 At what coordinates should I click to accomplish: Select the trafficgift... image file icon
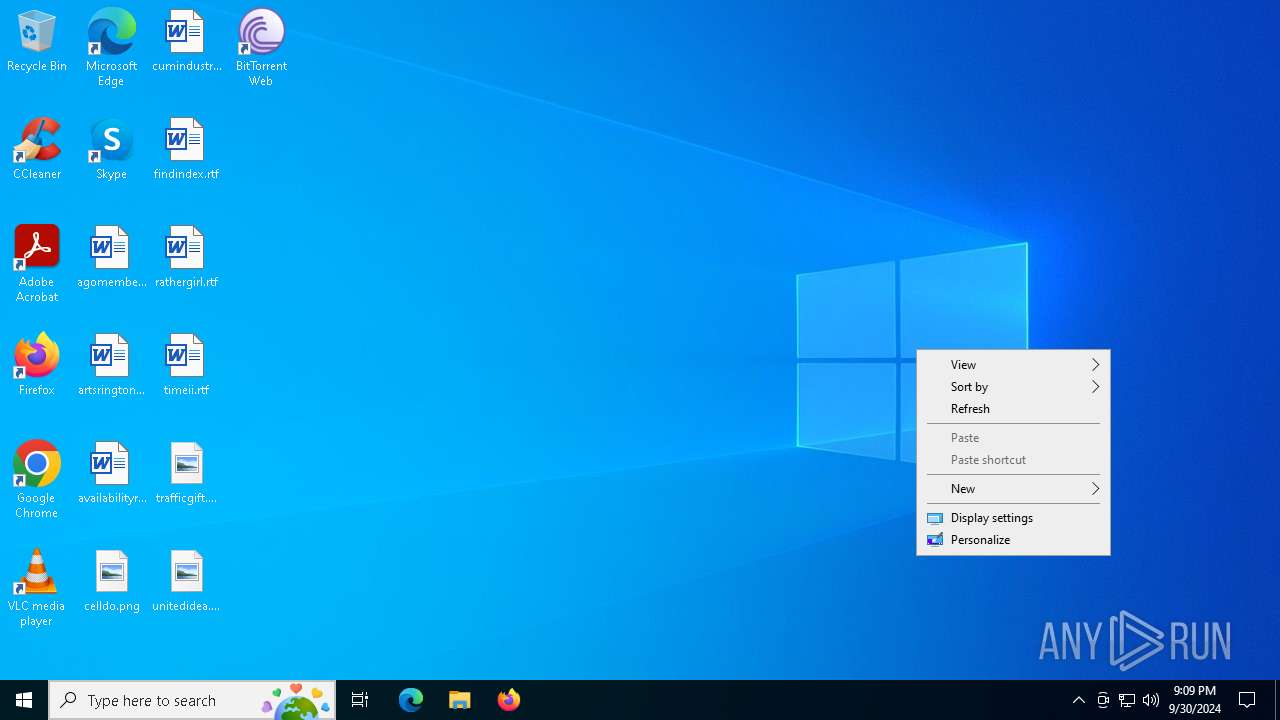[x=186, y=474]
